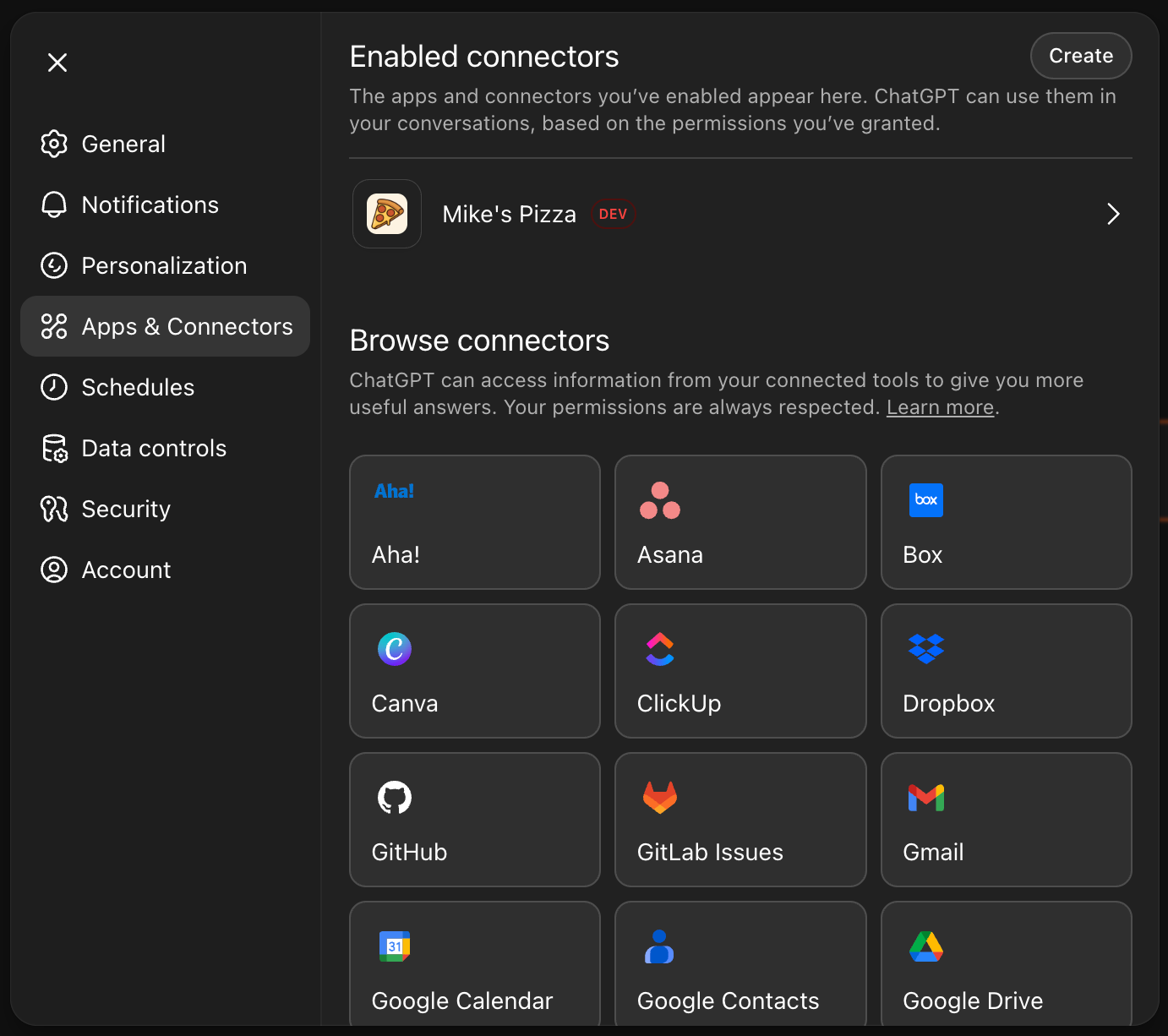Click the GitLab fox icon
Screen dimensions: 1168x1036
point(660,798)
